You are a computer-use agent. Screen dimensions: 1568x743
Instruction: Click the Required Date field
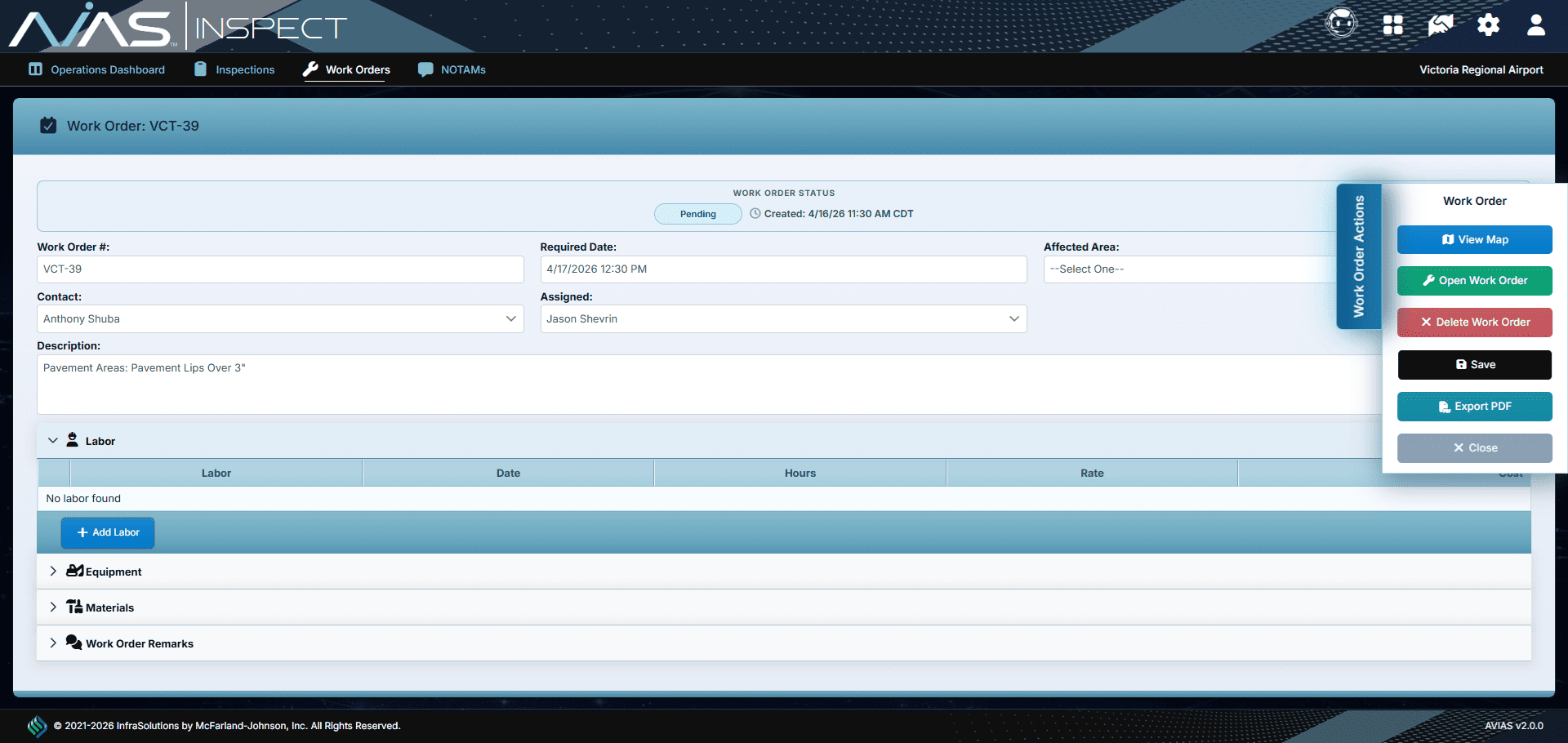coord(783,269)
